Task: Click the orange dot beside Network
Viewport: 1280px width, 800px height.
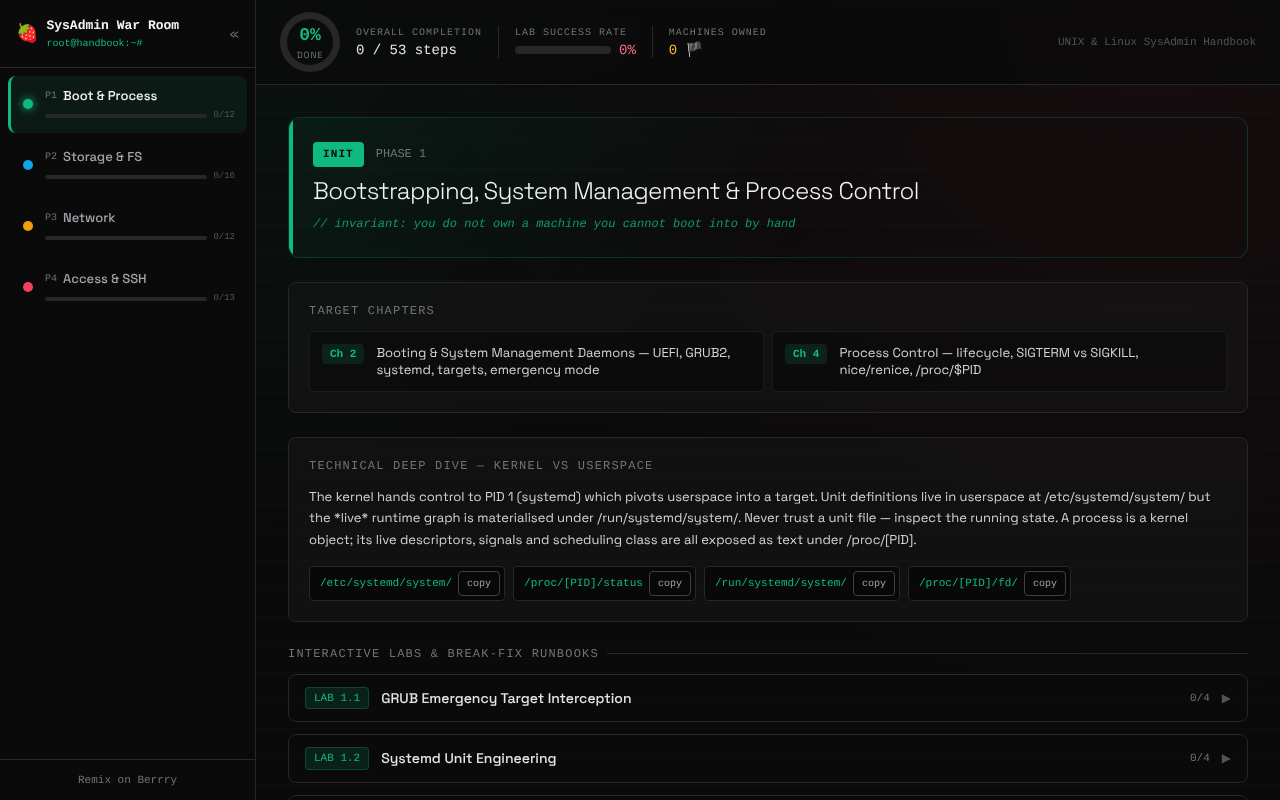Action: pos(28,226)
